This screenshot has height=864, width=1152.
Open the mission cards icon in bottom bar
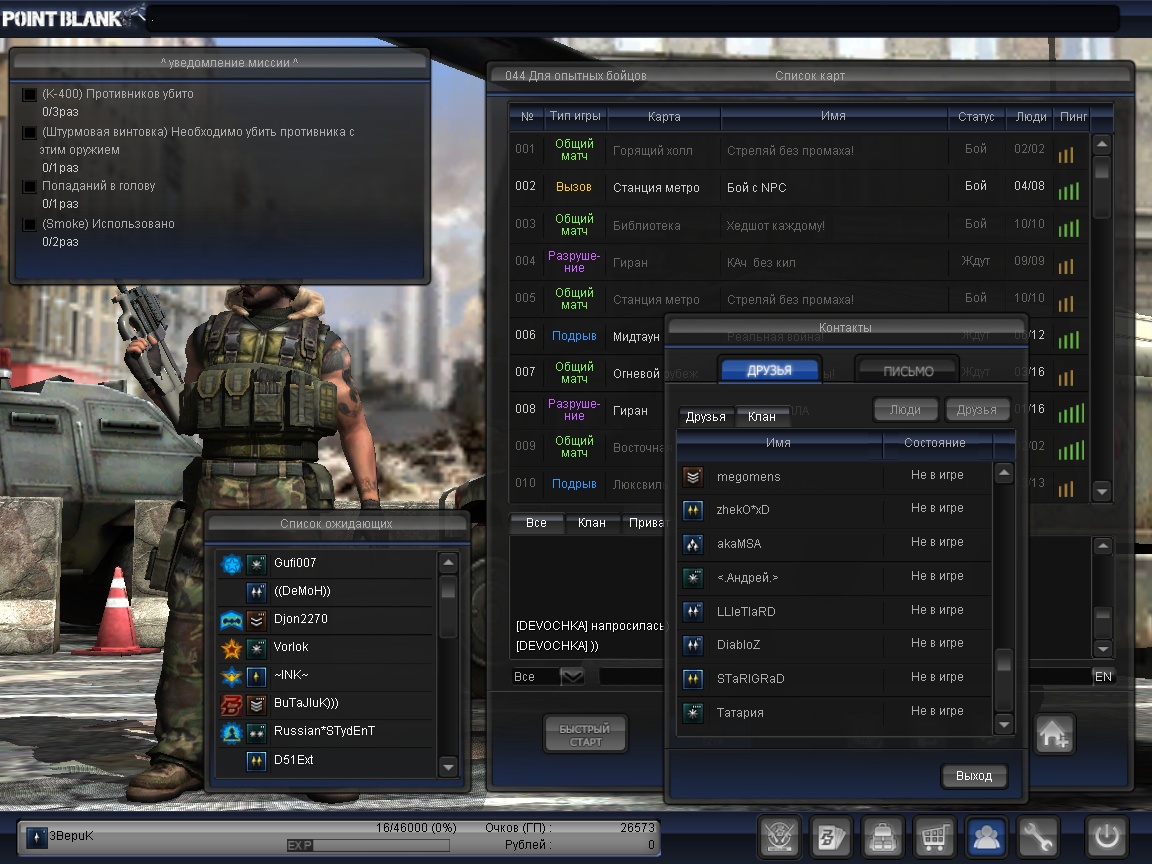tap(831, 836)
